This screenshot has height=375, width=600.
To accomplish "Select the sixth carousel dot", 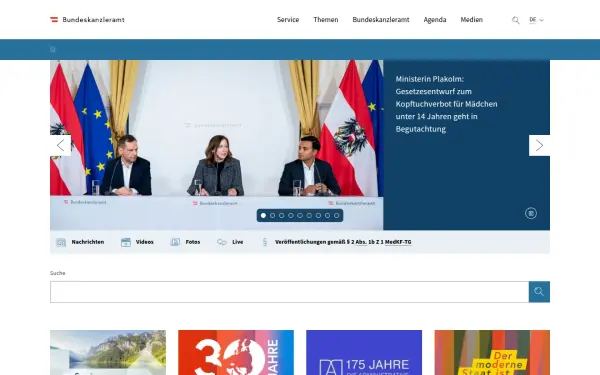I will point(309,215).
